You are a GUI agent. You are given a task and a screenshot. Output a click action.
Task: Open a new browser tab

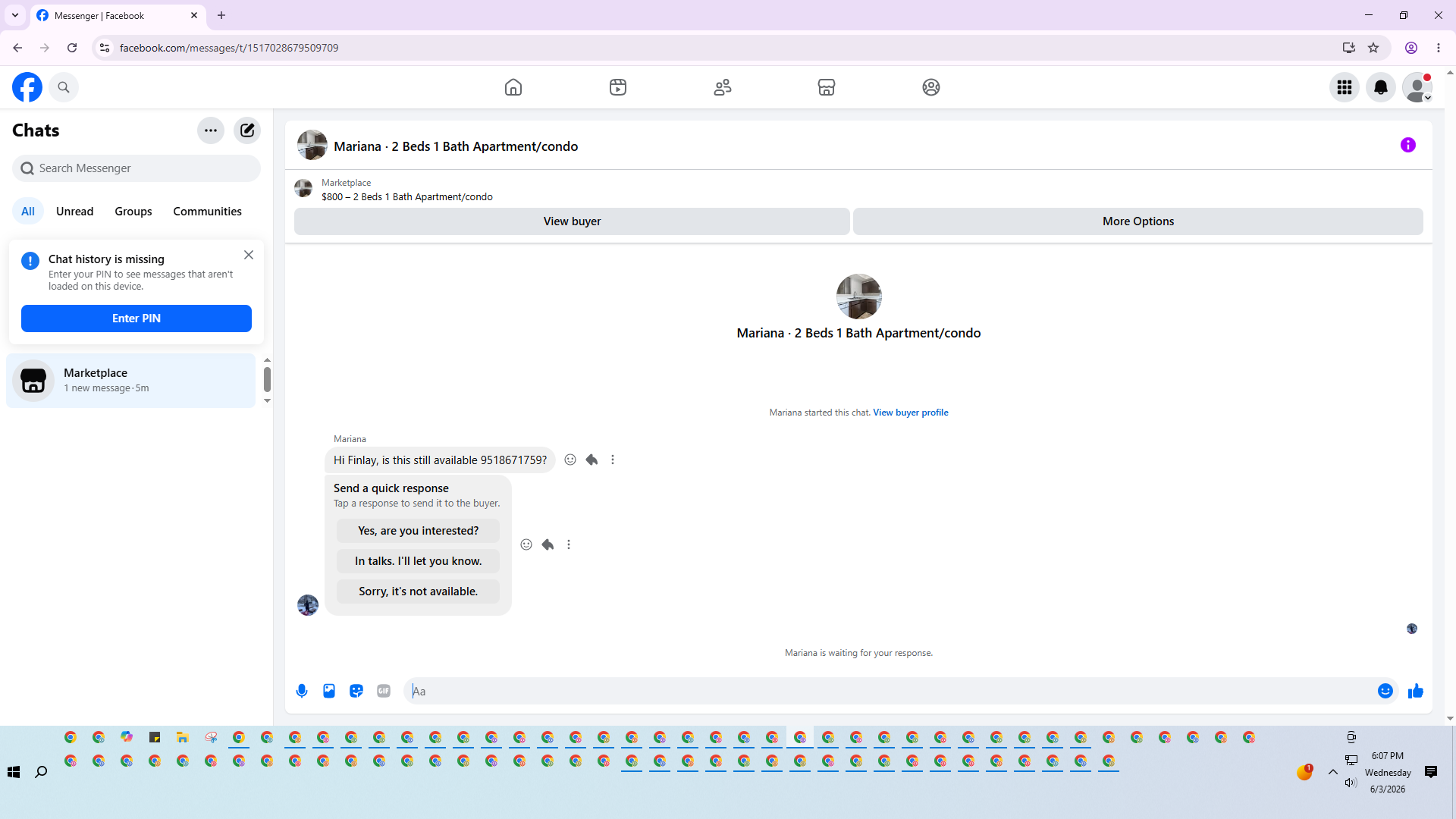click(221, 15)
